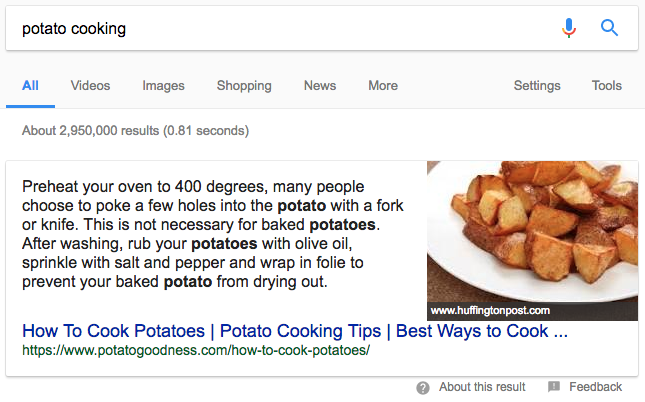Open the Images tab
Screen dimensions: 645x402
click(x=164, y=86)
